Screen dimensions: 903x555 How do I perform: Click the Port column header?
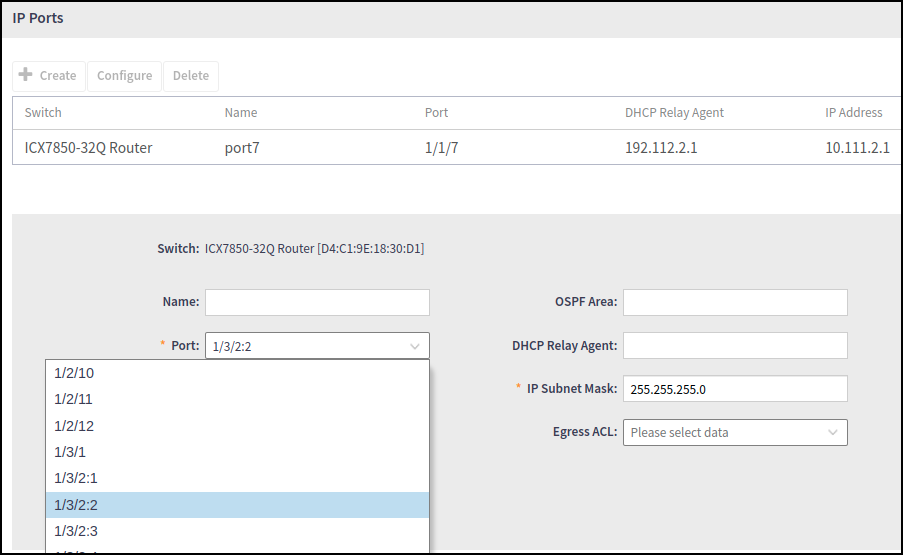[x=436, y=112]
